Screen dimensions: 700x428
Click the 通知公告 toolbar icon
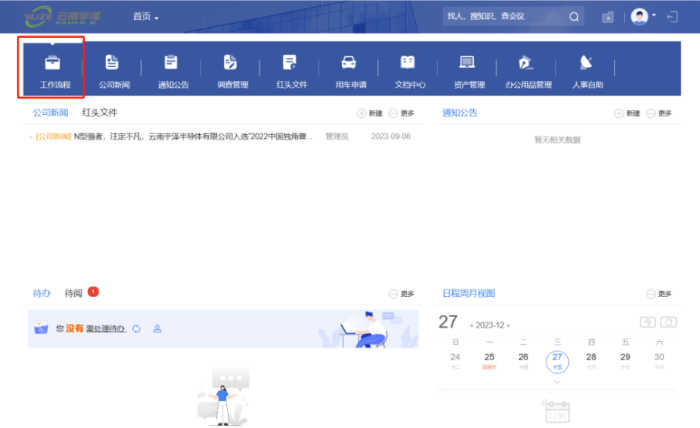click(172, 68)
